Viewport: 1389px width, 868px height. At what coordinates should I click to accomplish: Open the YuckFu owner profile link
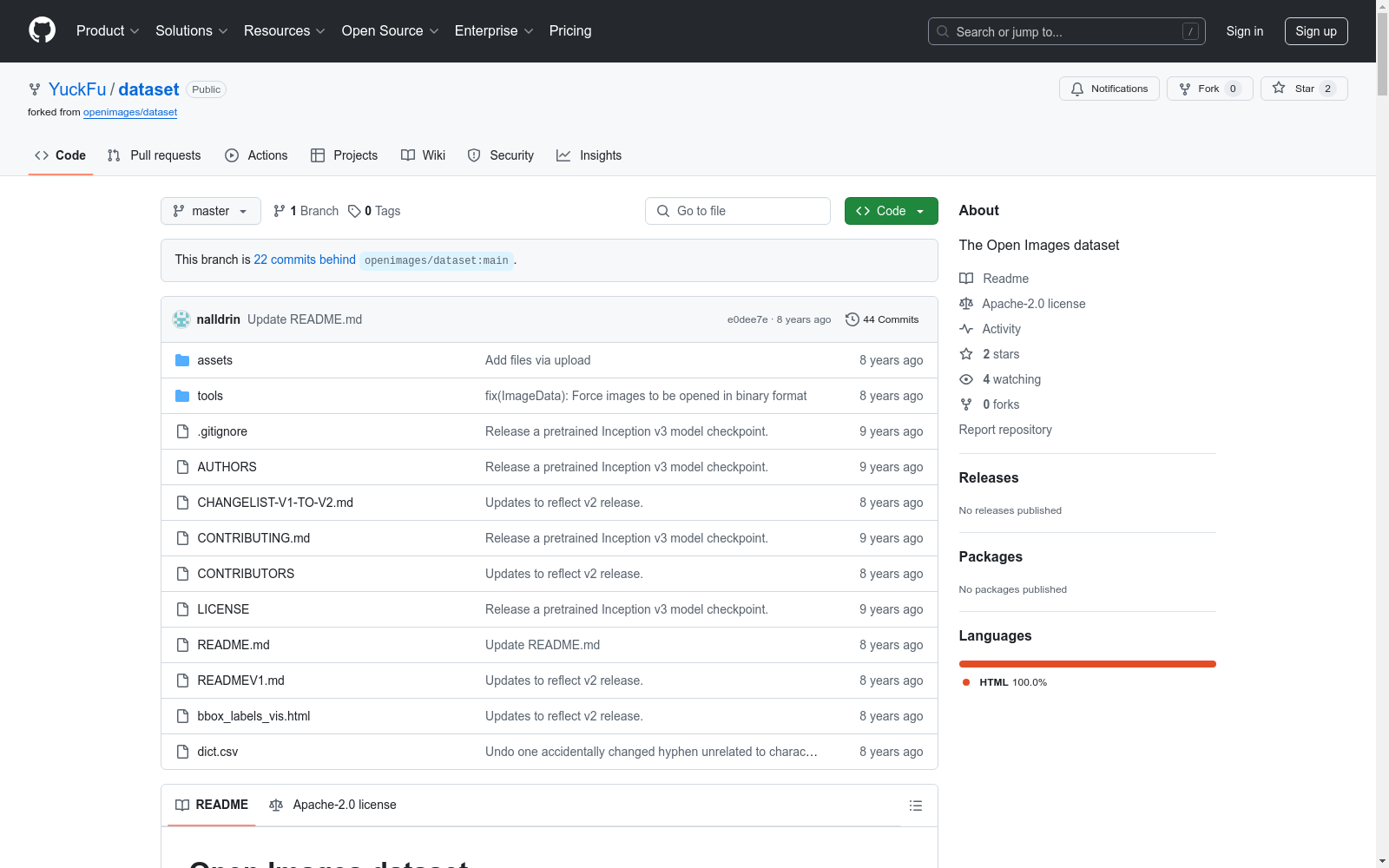point(77,89)
